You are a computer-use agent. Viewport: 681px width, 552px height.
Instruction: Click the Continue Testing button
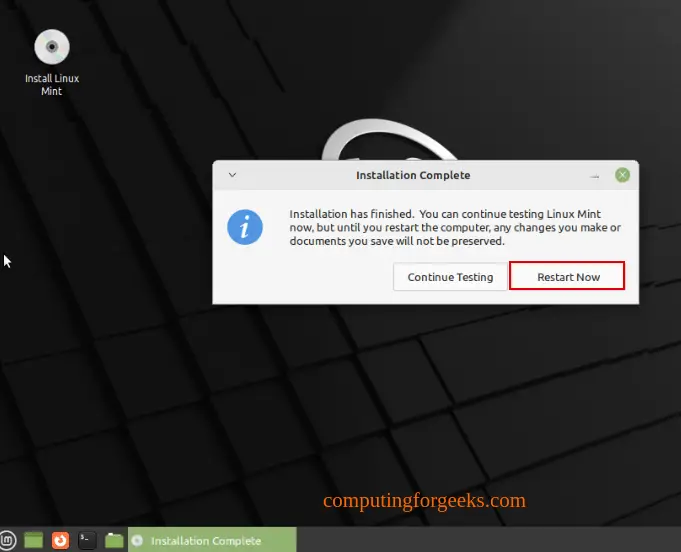pyautogui.click(x=450, y=277)
